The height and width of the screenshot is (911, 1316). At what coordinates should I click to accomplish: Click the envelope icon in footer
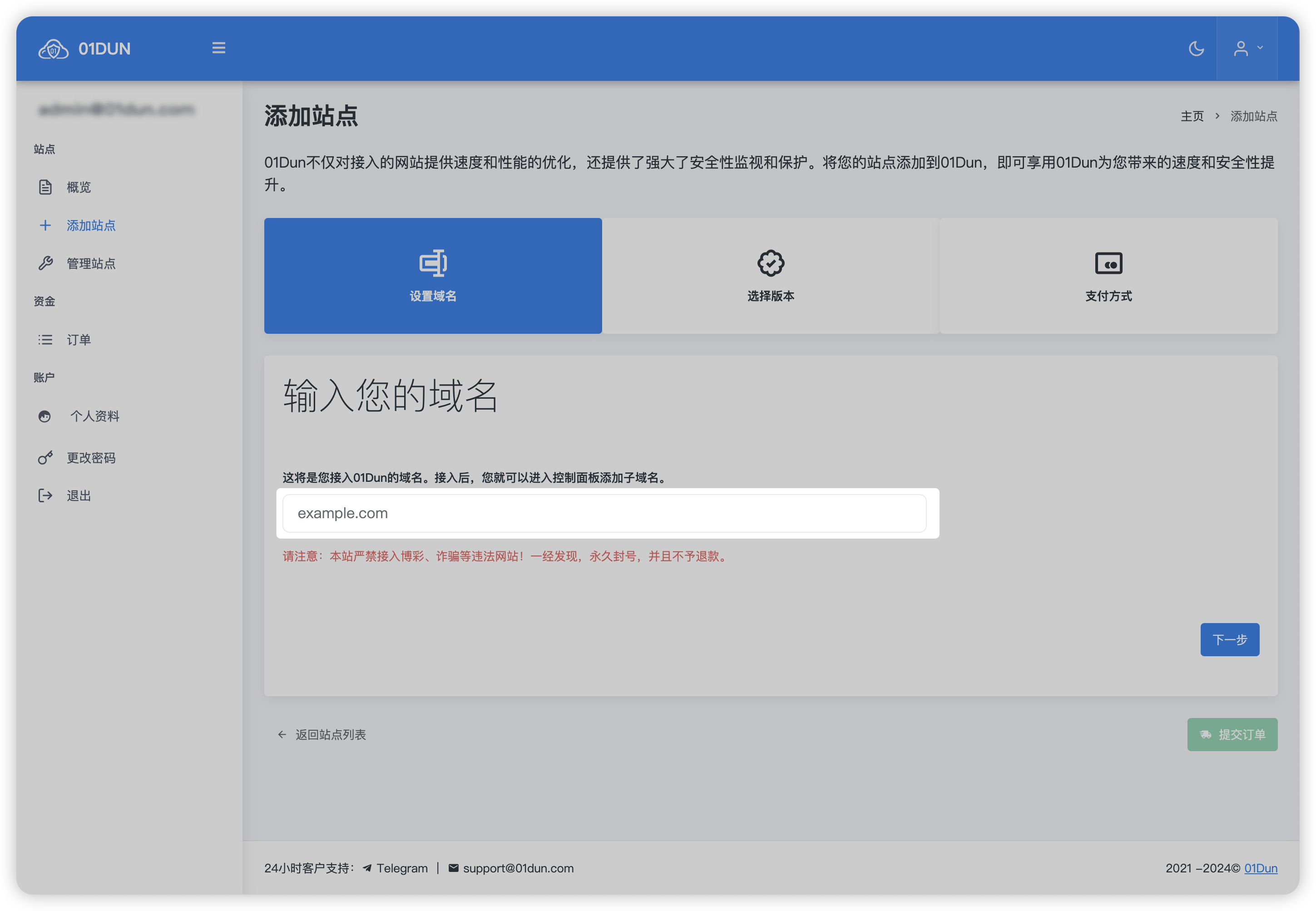point(454,868)
